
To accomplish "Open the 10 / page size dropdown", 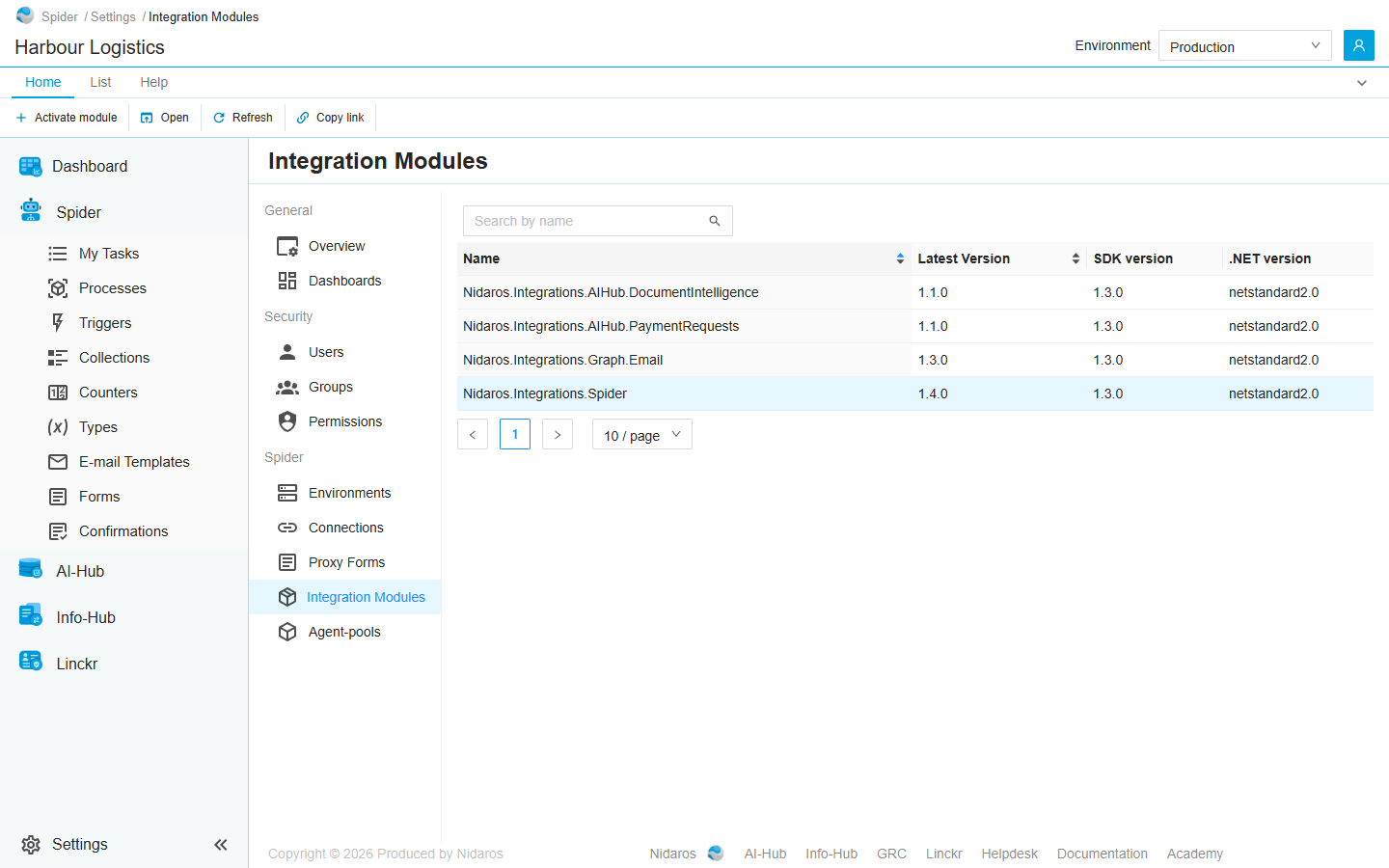I will (642, 434).
